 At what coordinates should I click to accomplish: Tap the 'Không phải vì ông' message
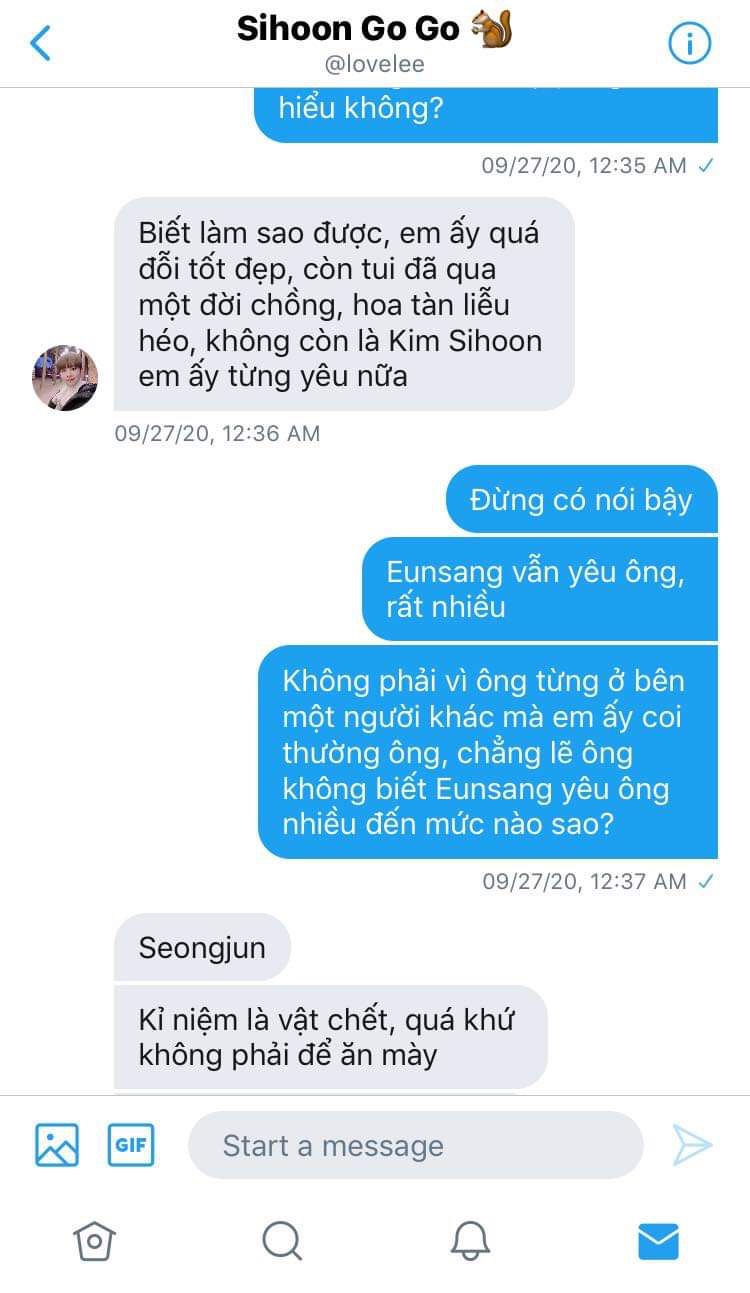pos(488,752)
